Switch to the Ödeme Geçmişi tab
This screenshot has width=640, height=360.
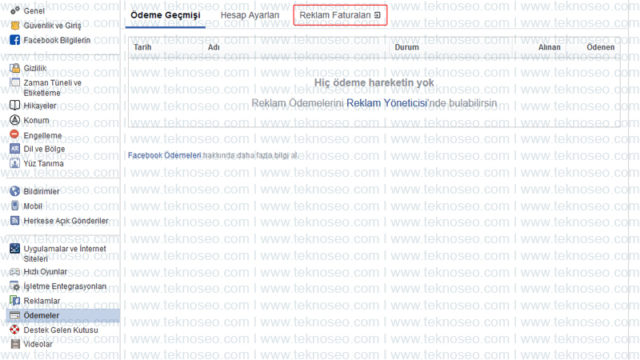[165, 15]
